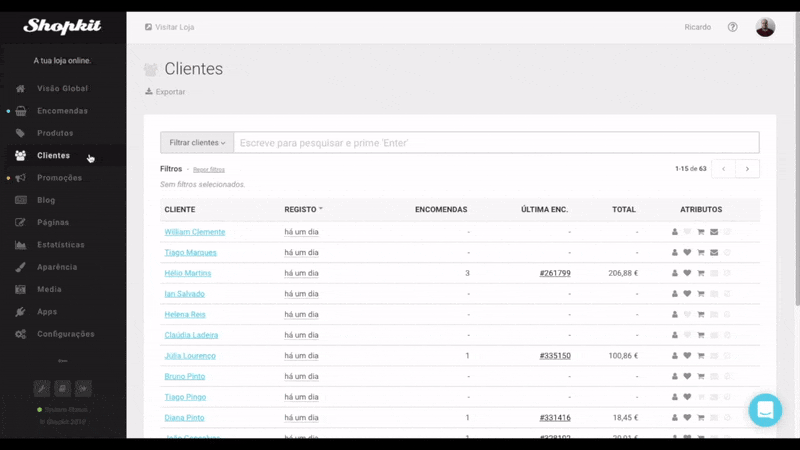Click the Blog sidebar icon

pos(20,200)
